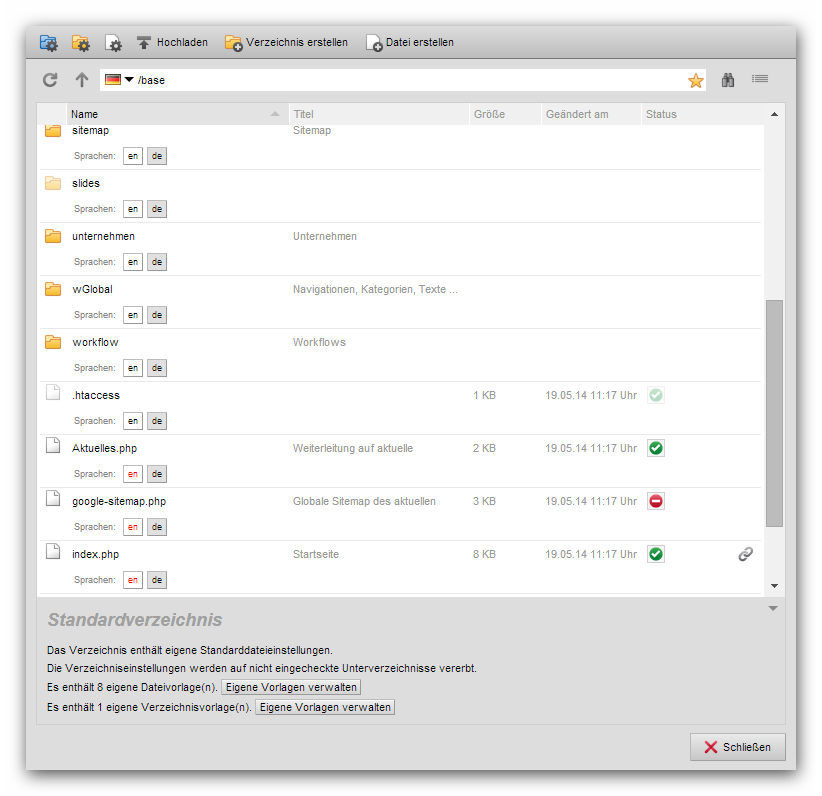822x796 pixels.
Task: Click Datei erstellen toolbar button
Action: 410,42
